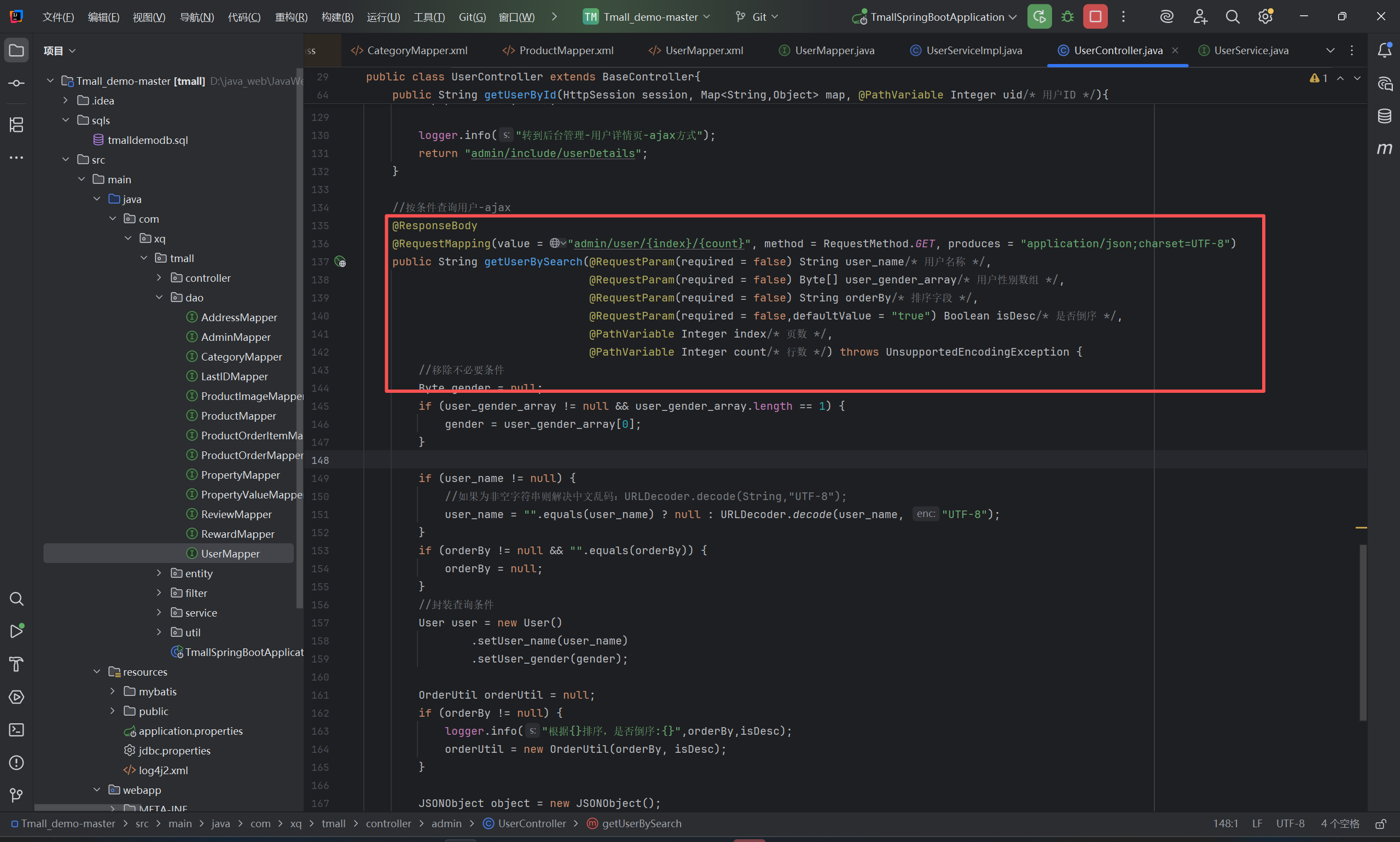Click the notifications bell icon

(x=1384, y=50)
